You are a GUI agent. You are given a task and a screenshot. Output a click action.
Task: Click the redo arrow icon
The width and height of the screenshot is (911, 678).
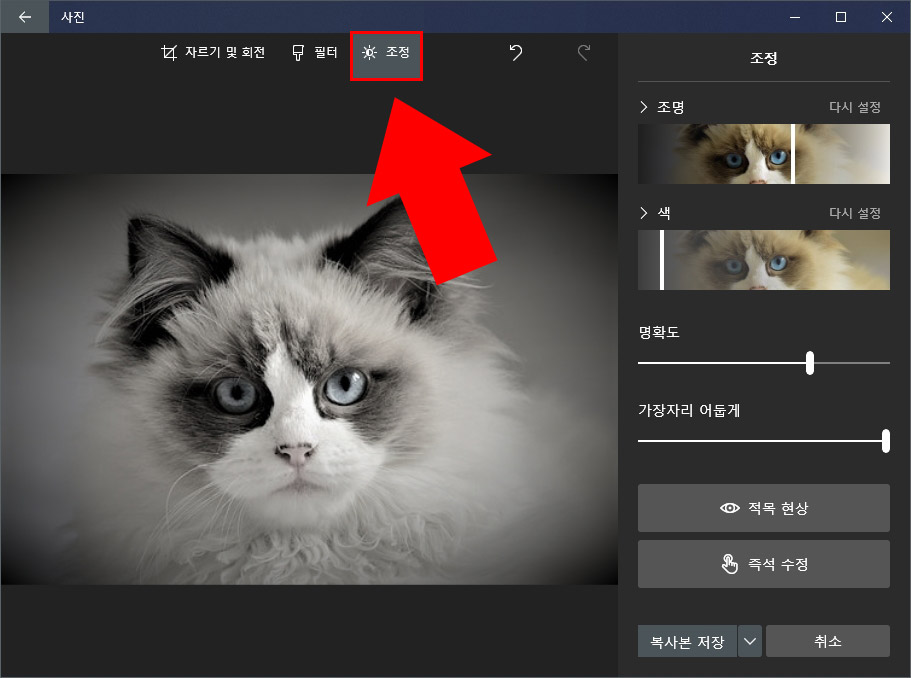pos(583,54)
